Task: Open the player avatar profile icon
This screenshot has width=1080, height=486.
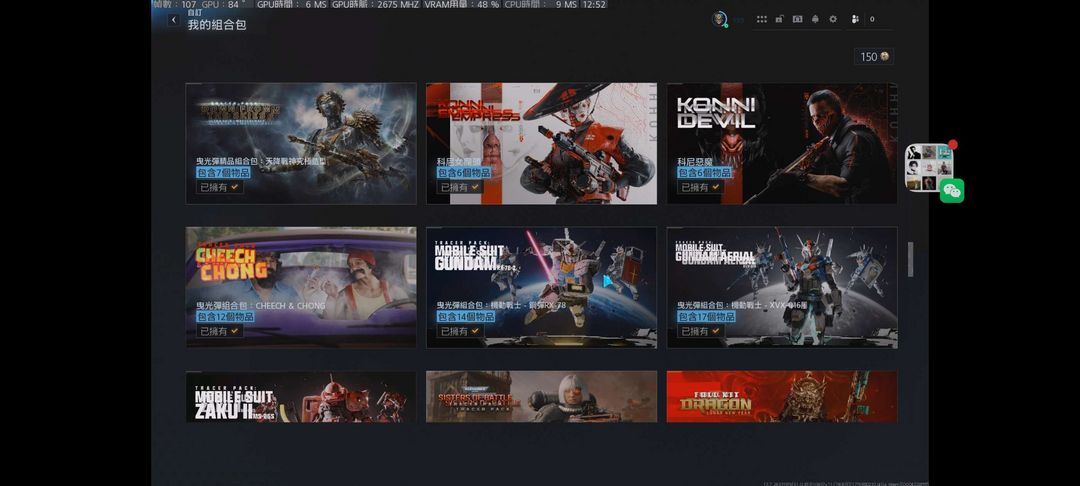Action: (x=719, y=19)
